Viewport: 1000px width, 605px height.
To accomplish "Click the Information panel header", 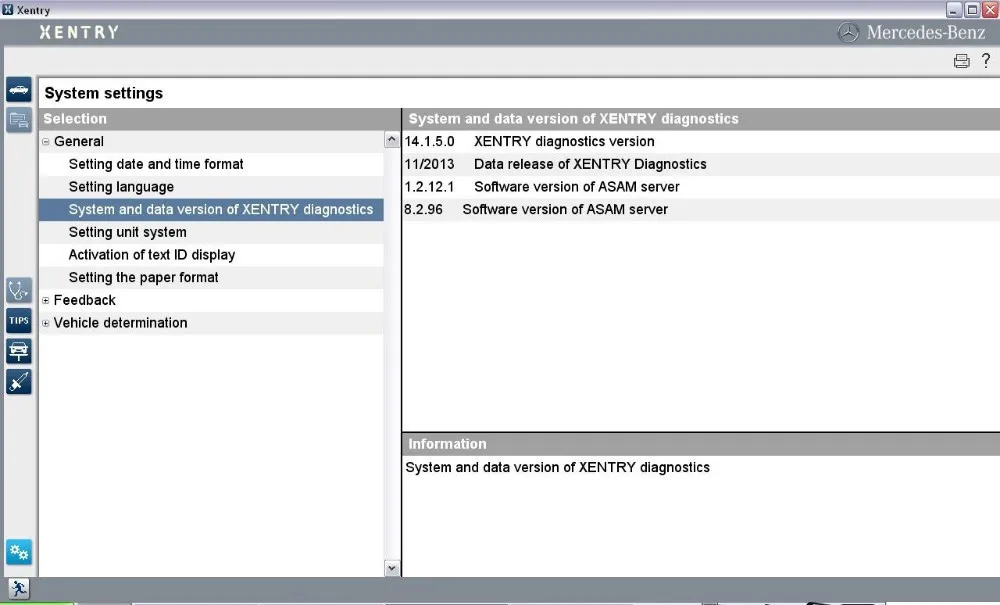I will [x=701, y=444].
